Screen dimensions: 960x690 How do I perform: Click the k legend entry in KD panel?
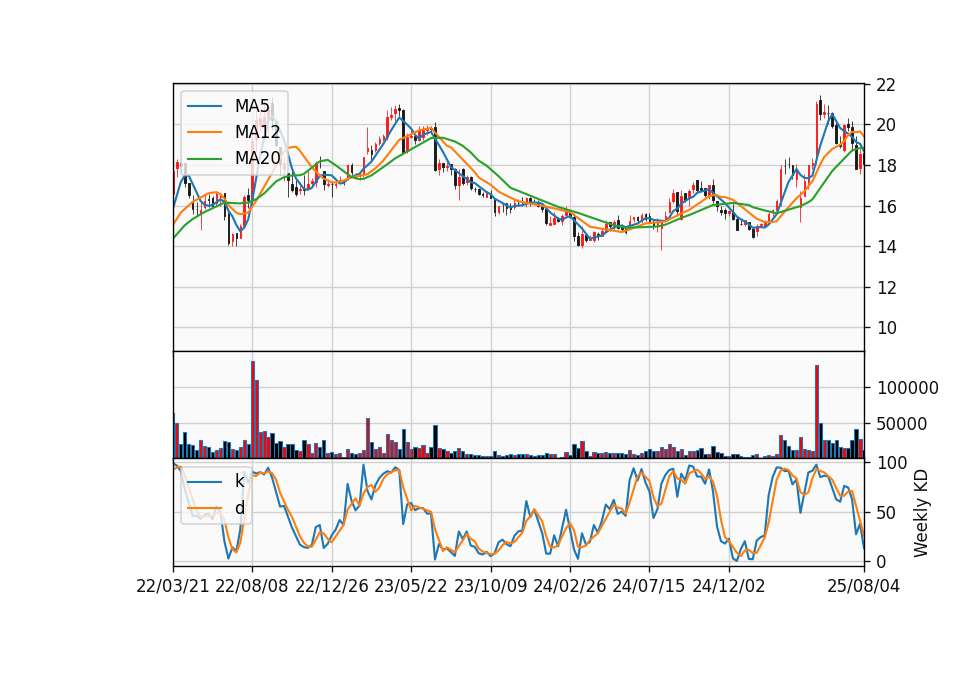tap(239, 481)
